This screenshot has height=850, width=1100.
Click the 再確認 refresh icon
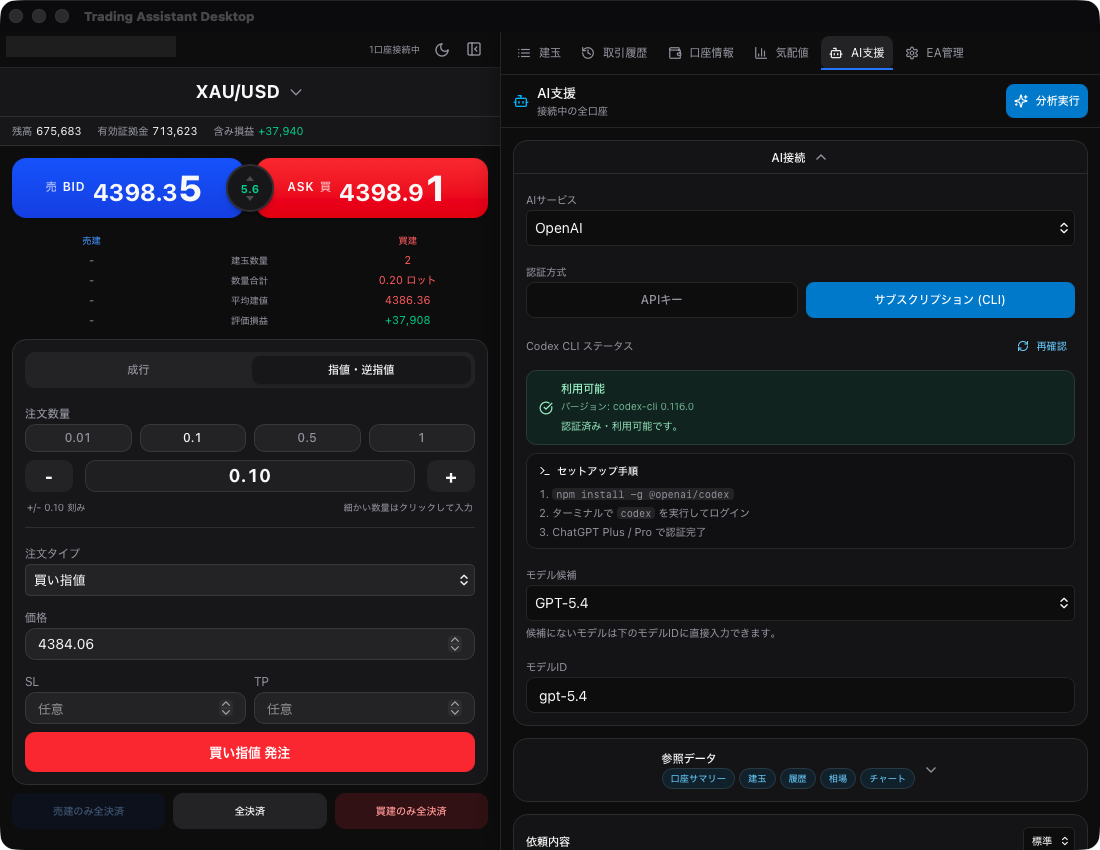tap(1023, 346)
